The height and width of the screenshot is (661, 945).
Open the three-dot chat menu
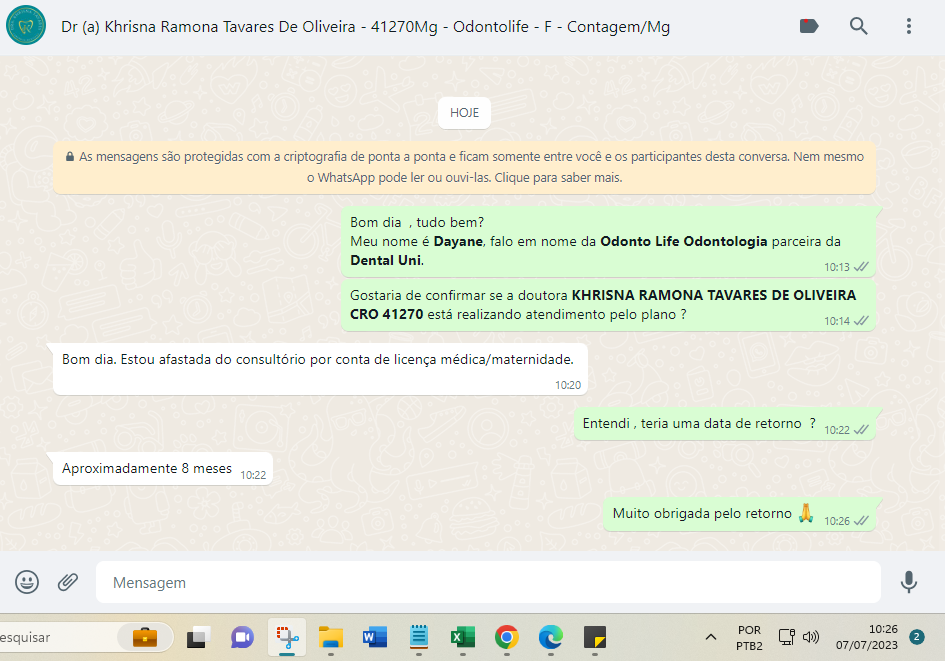pyautogui.click(x=908, y=26)
